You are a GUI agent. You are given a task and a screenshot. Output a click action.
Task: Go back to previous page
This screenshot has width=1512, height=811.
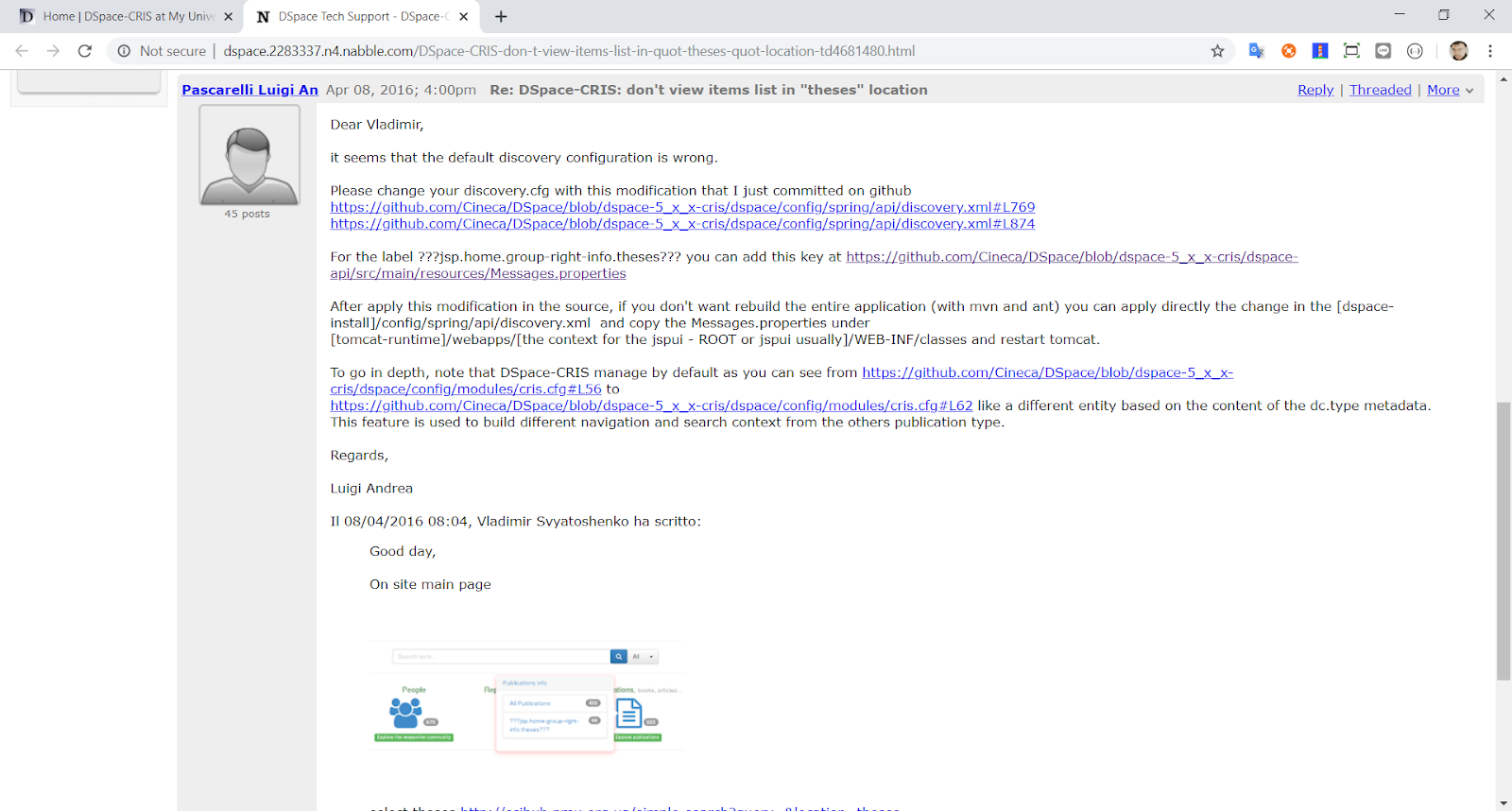coord(22,51)
